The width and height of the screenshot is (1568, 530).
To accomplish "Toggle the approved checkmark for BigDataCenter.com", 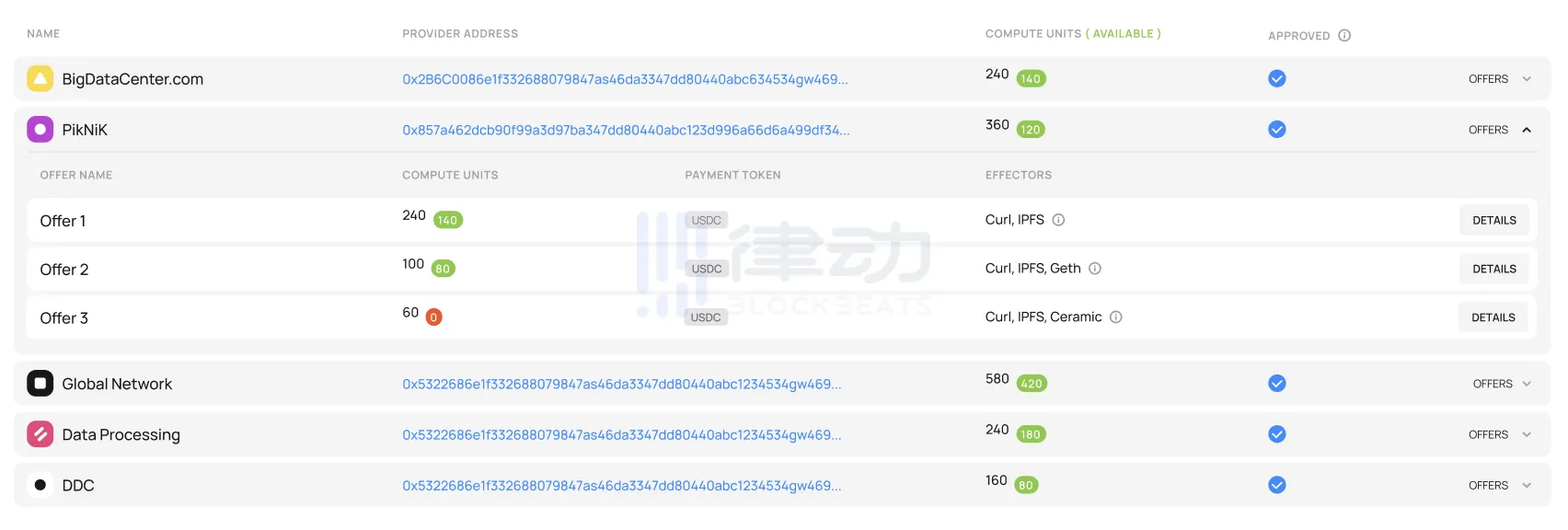I will coord(1276,79).
